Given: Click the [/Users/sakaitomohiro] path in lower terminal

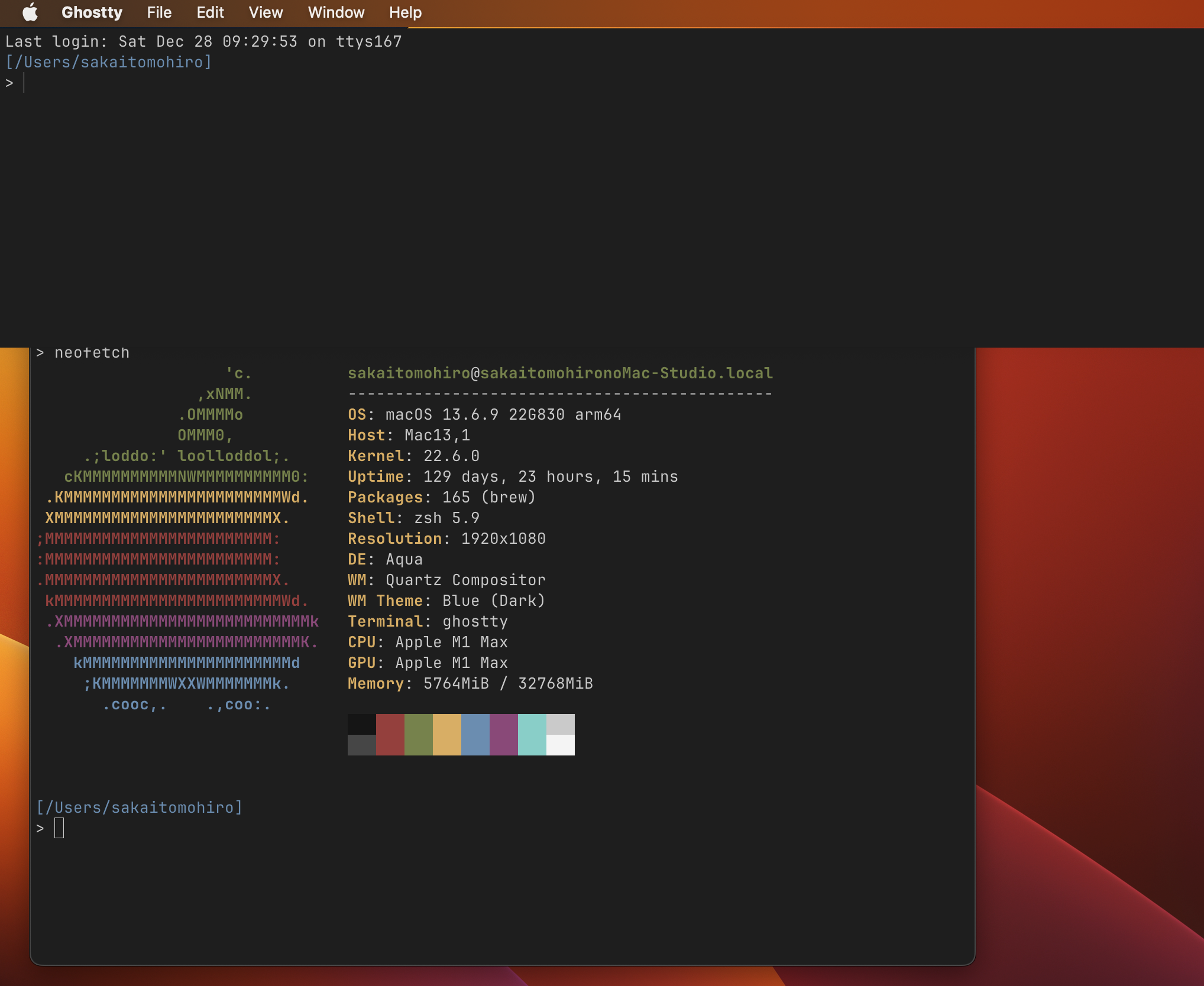Looking at the screenshot, I should 140,807.
